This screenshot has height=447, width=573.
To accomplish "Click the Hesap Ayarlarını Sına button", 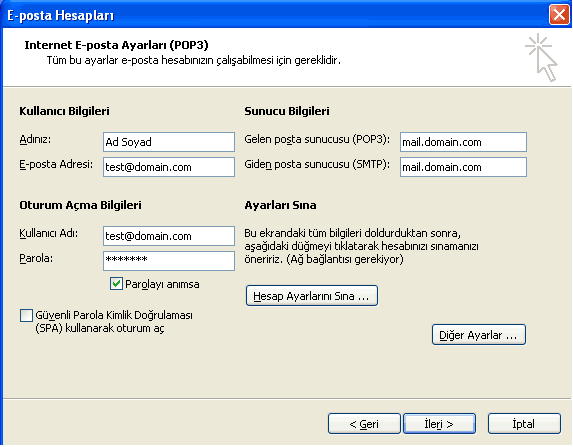I will (312, 296).
